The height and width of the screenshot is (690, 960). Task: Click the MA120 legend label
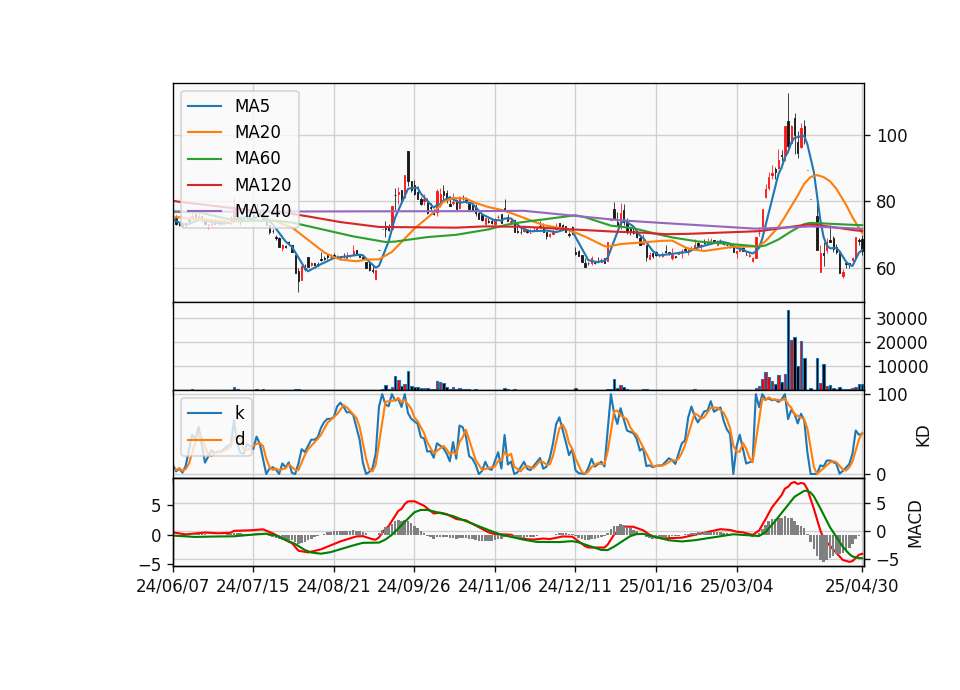[263, 184]
